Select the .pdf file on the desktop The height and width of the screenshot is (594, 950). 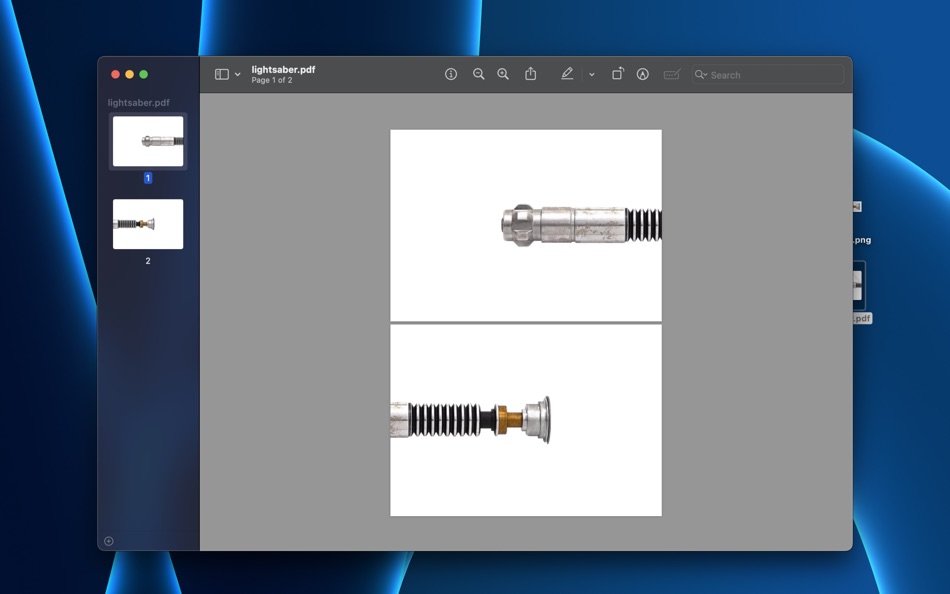coord(862,292)
